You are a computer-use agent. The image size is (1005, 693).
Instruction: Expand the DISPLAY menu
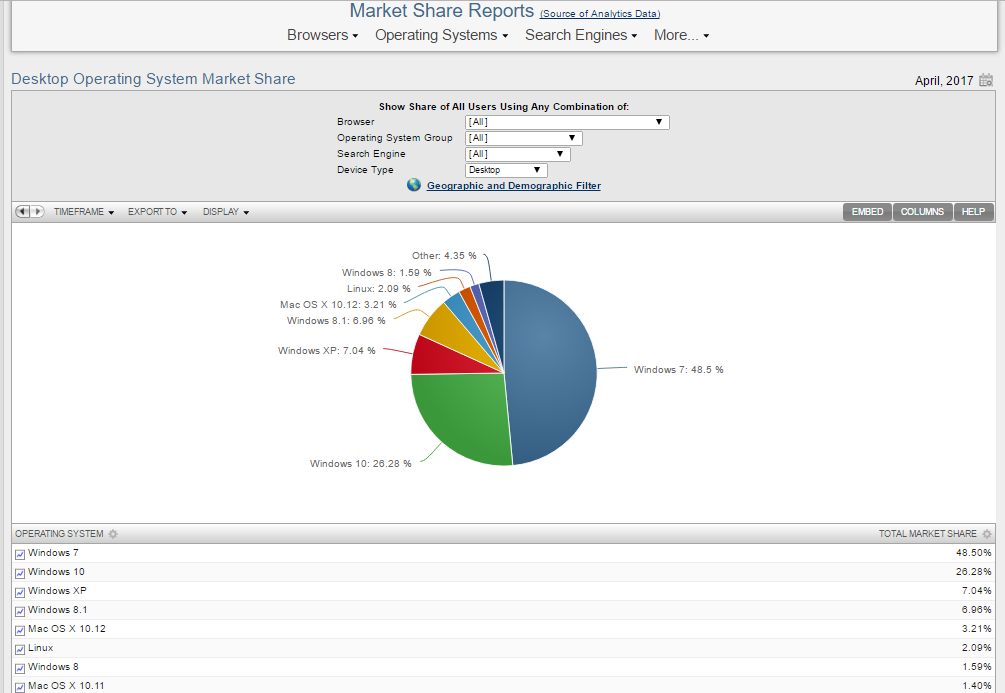coord(226,212)
